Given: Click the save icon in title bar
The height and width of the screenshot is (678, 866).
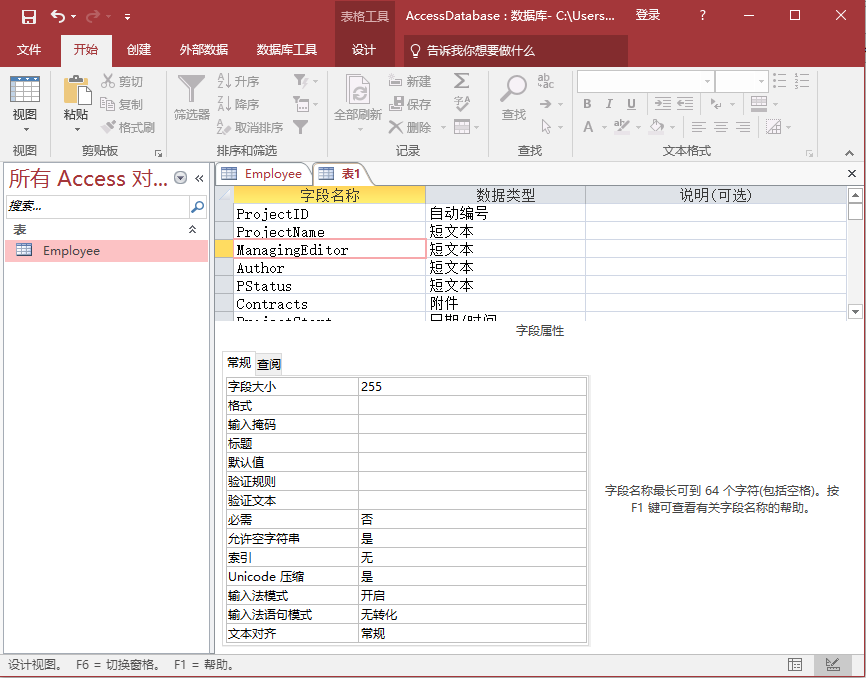Looking at the screenshot, I should point(28,16).
